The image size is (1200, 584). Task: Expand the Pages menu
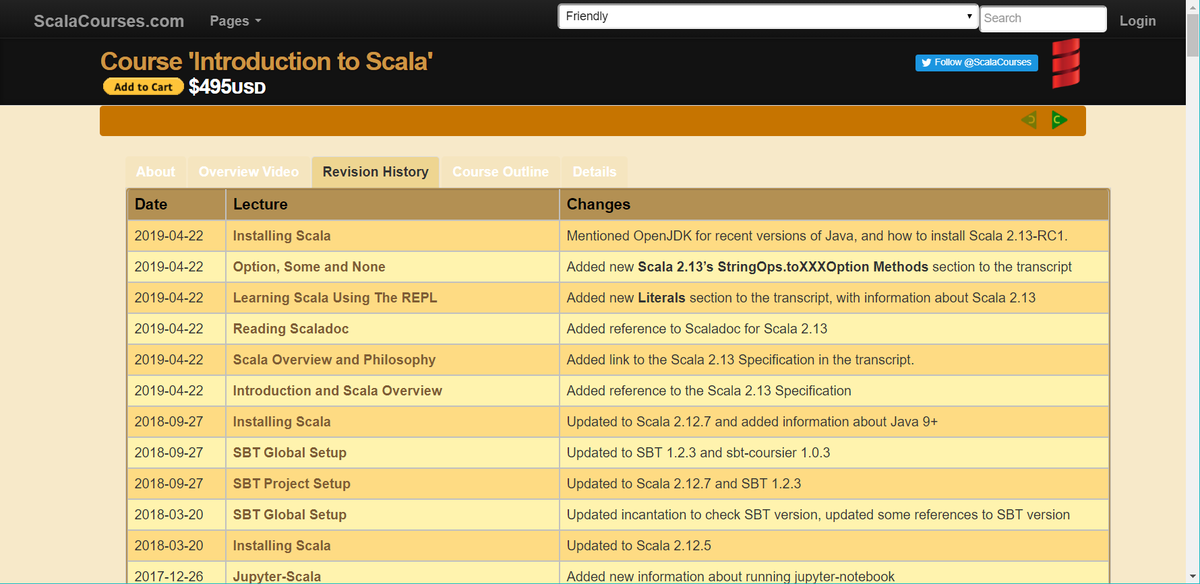click(236, 21)
